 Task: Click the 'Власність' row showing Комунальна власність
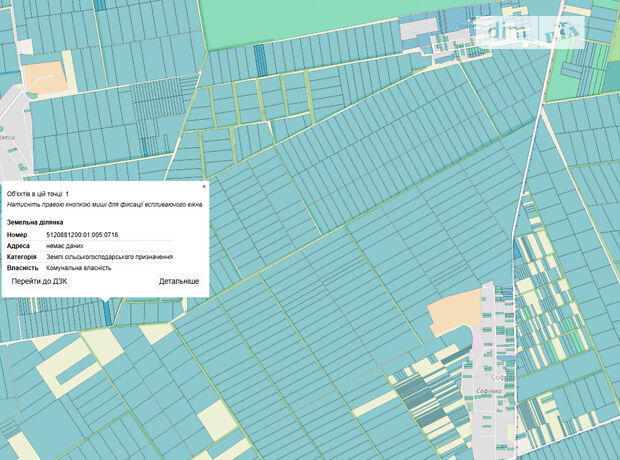(x=78, y=267)
